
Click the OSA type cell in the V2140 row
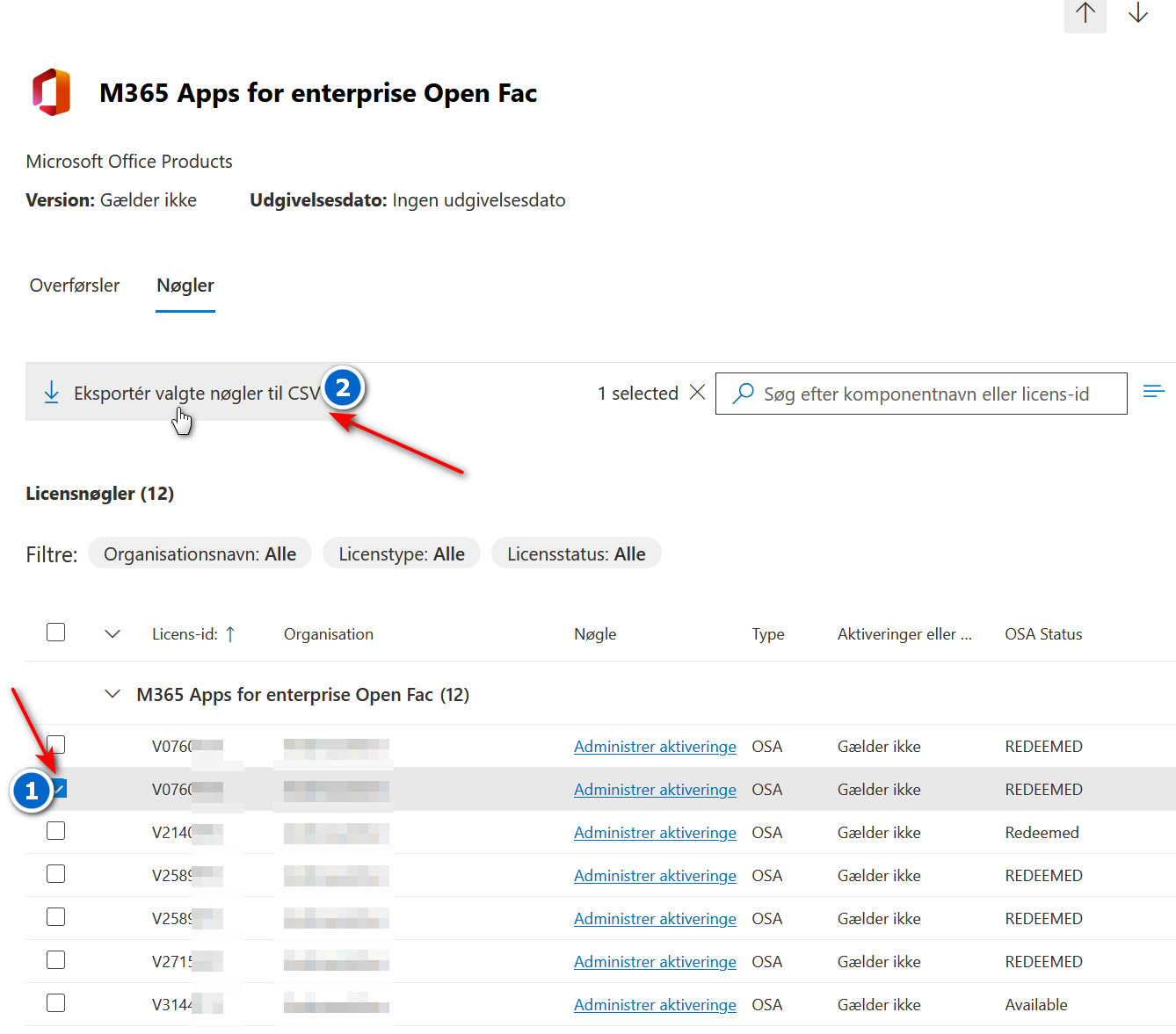[x=766, y=833]
